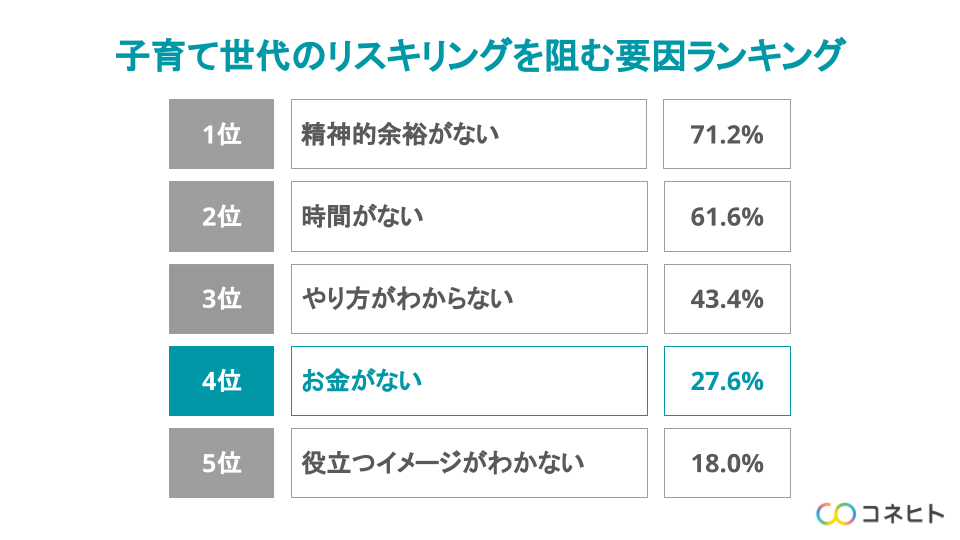Click the 精神的余裕がない label box
960x540 pixels.
click(469, 134)
